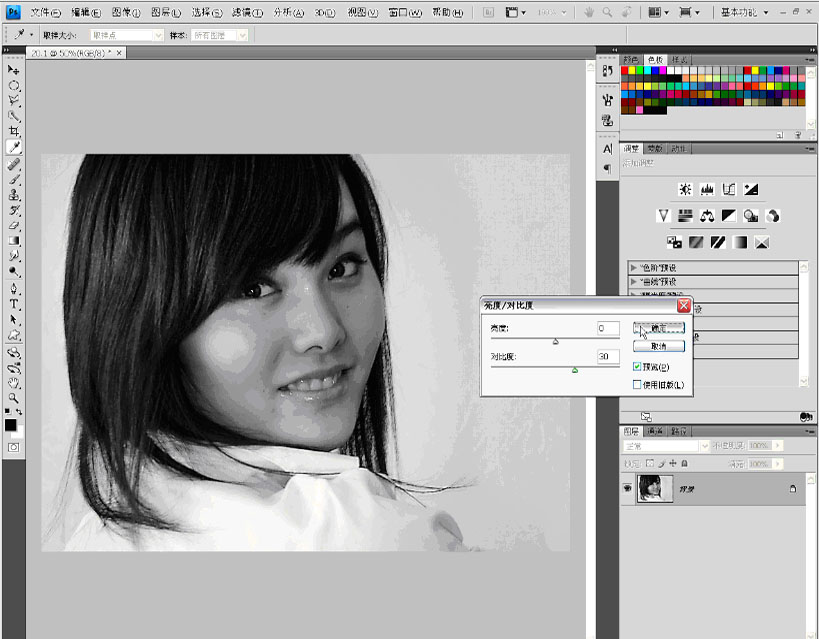Click the contrast slider handle

click(x=575, y=370)
